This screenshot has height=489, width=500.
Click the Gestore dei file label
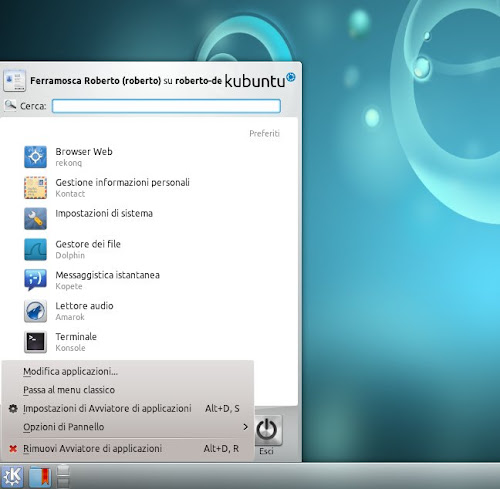pyautogui.click(x=88, y=244)
